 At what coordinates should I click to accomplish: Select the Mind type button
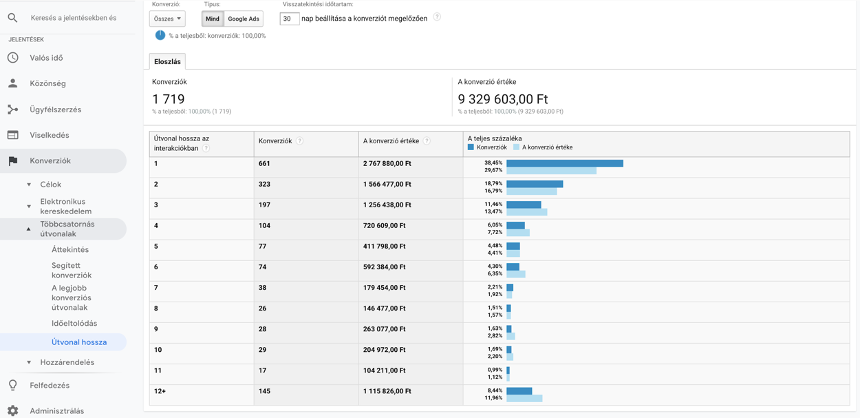click(x=212, y=19)
